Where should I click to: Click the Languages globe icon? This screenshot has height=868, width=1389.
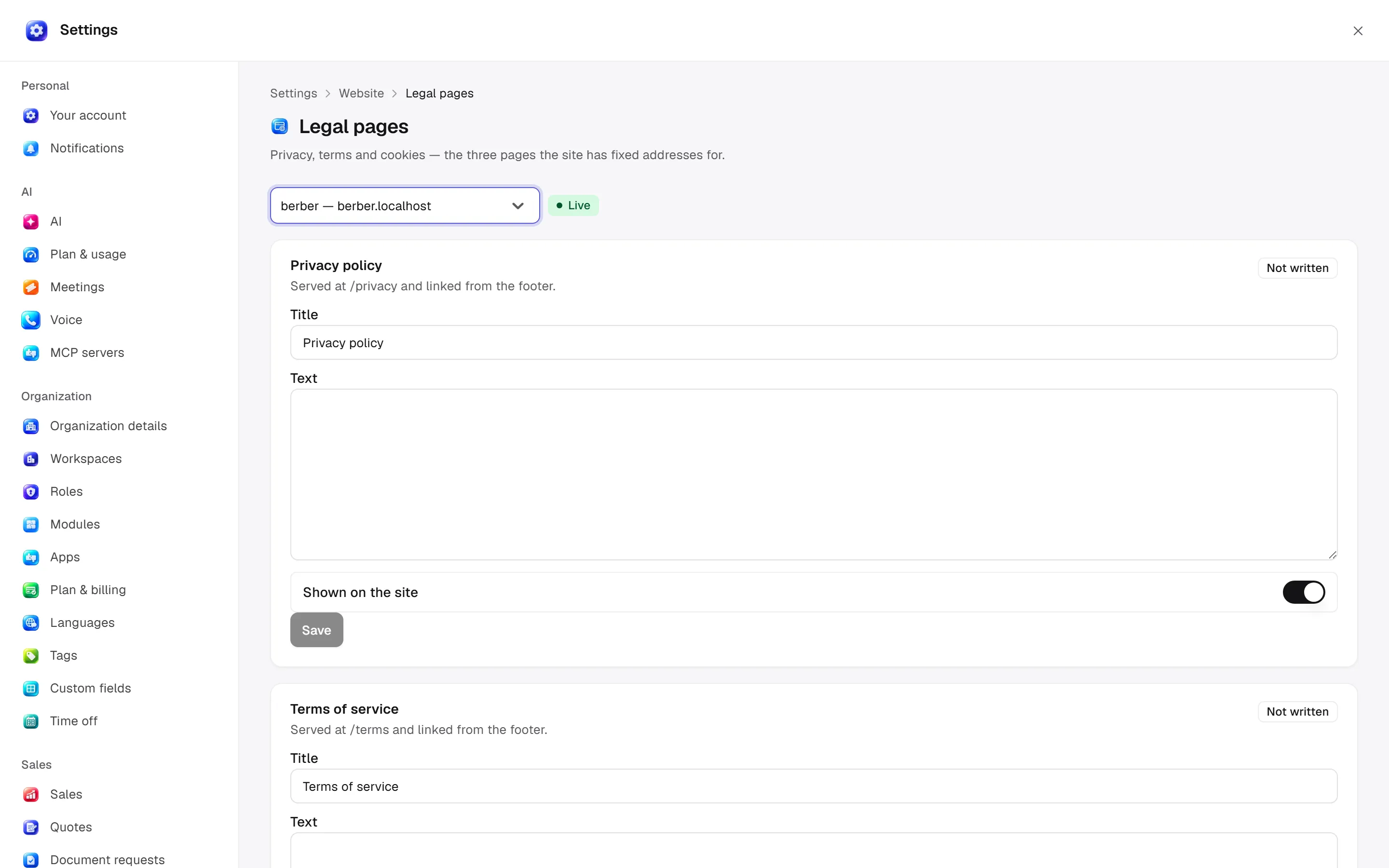click(x=31, y=622)
